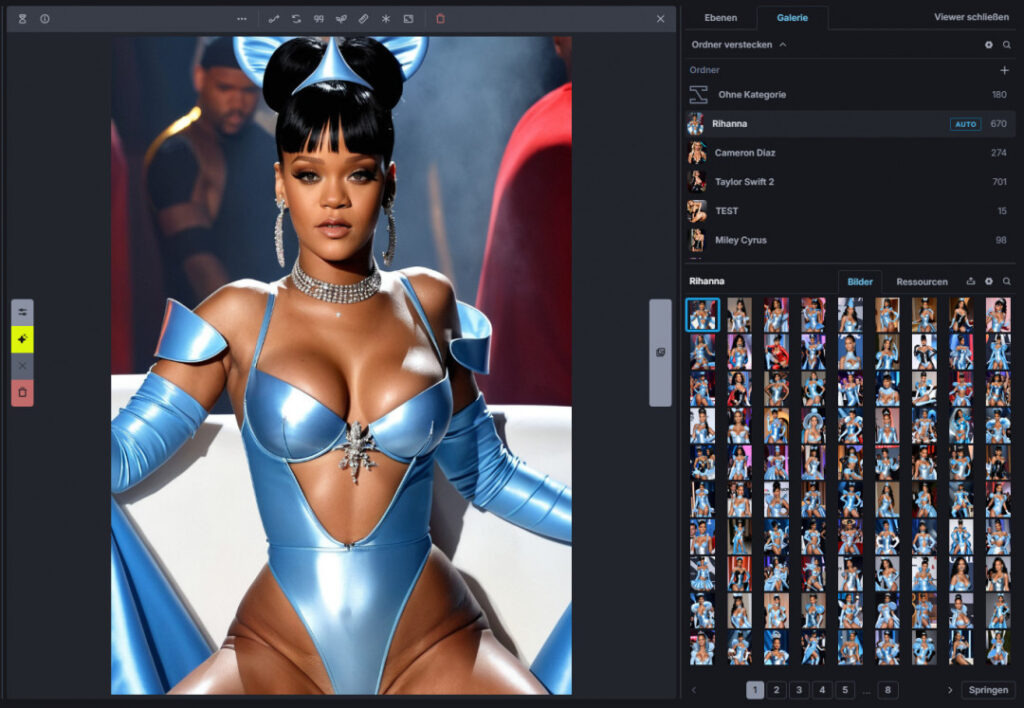Click the info icon in the top toolbar

pos(46,18)
